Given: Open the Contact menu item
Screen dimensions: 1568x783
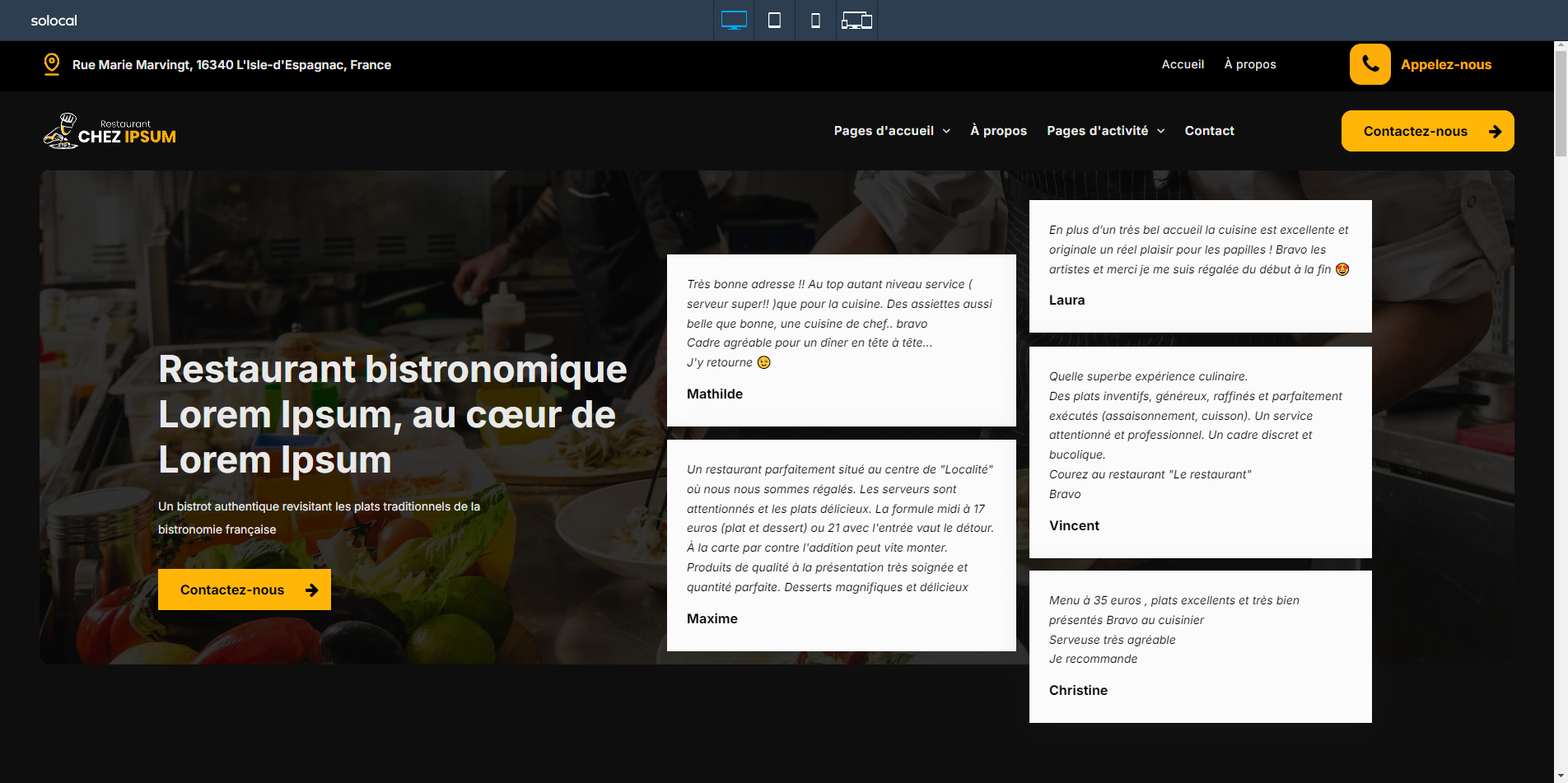Looking at the screenshot, I should click(x=1209, y=131).
